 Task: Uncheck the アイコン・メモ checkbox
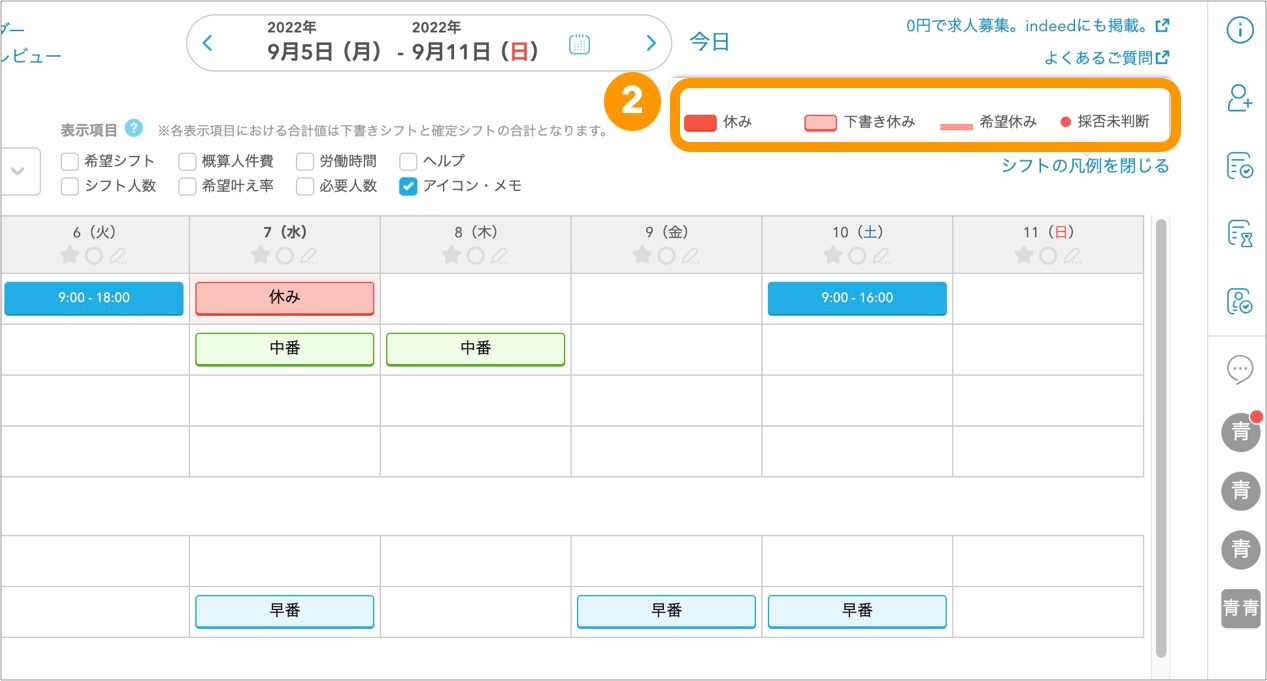coord(408,186)
